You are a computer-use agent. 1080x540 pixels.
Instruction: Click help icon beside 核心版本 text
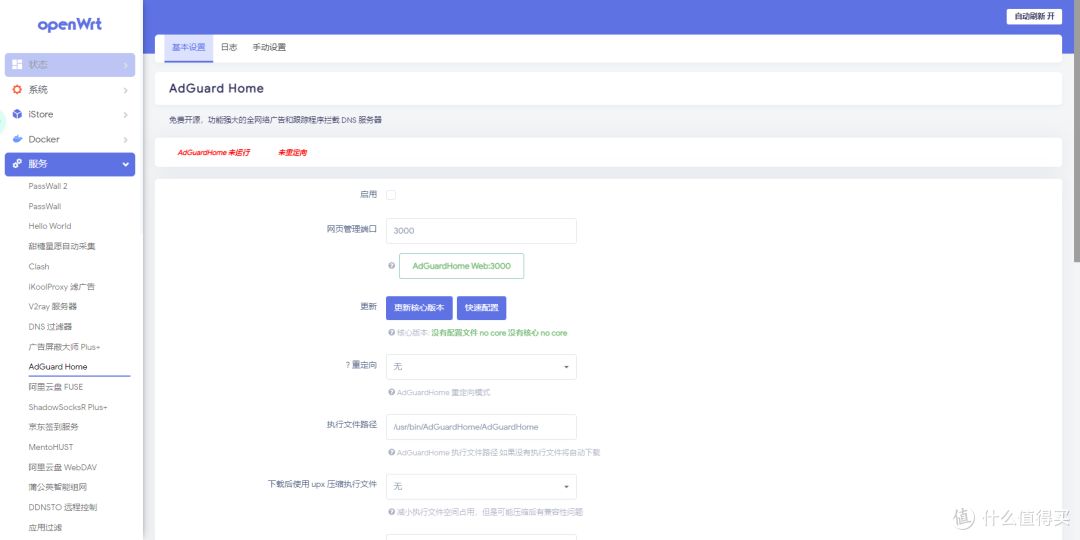click(x=391, y=333)
